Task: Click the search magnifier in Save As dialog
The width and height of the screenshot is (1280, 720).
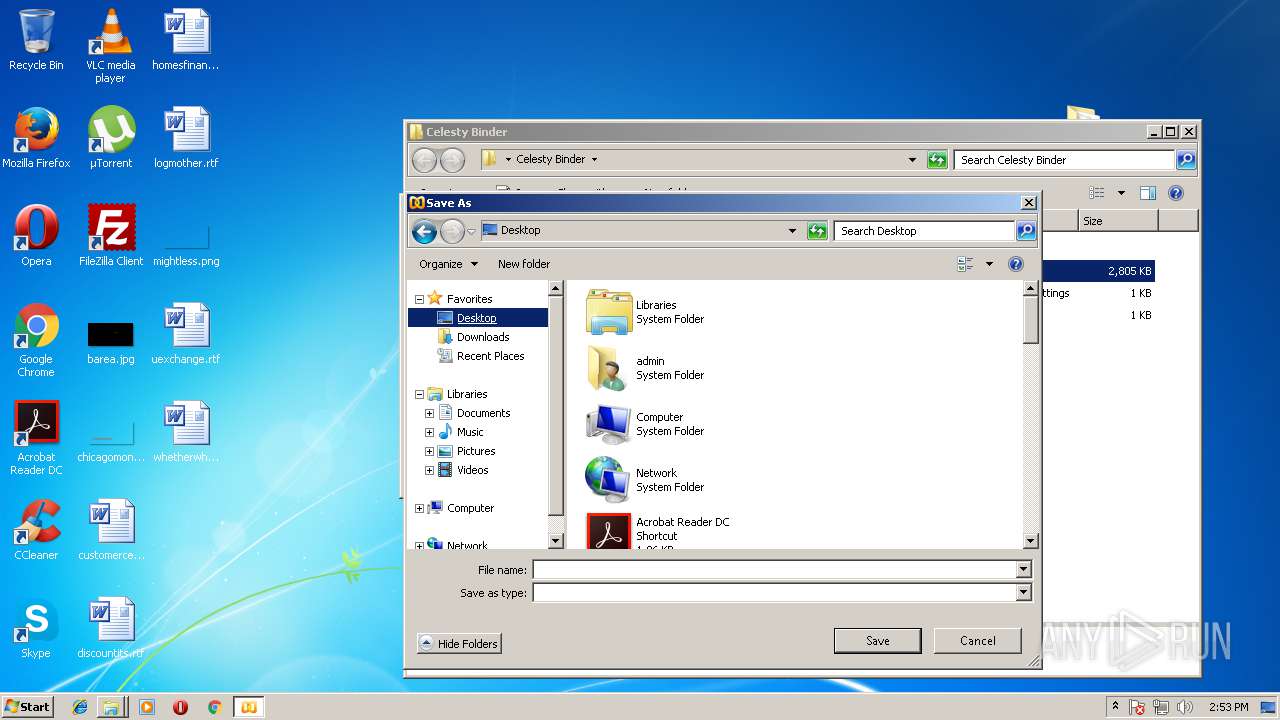Action: point(1025,231)
